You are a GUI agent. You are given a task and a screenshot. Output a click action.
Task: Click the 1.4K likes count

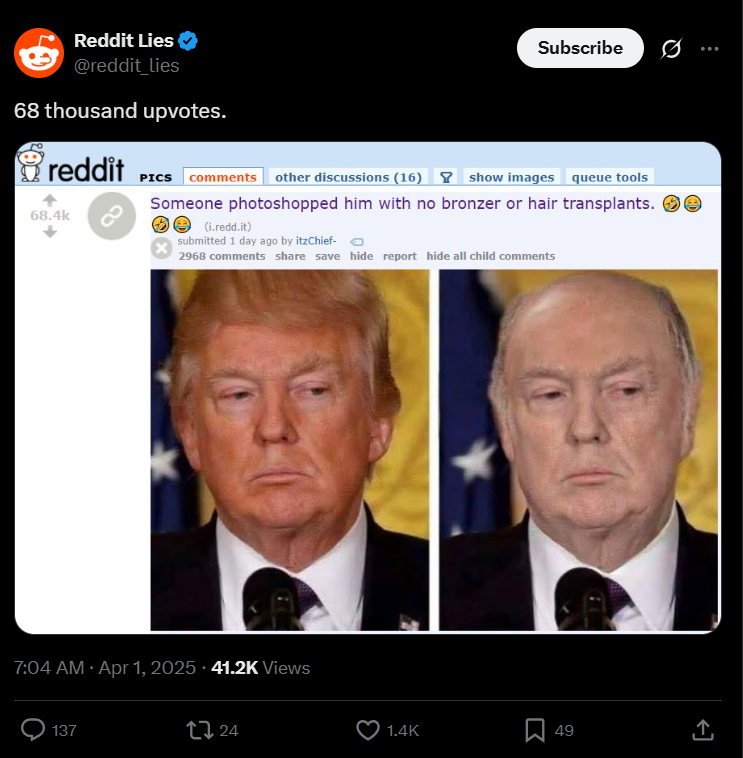click(x=403, y=730)
